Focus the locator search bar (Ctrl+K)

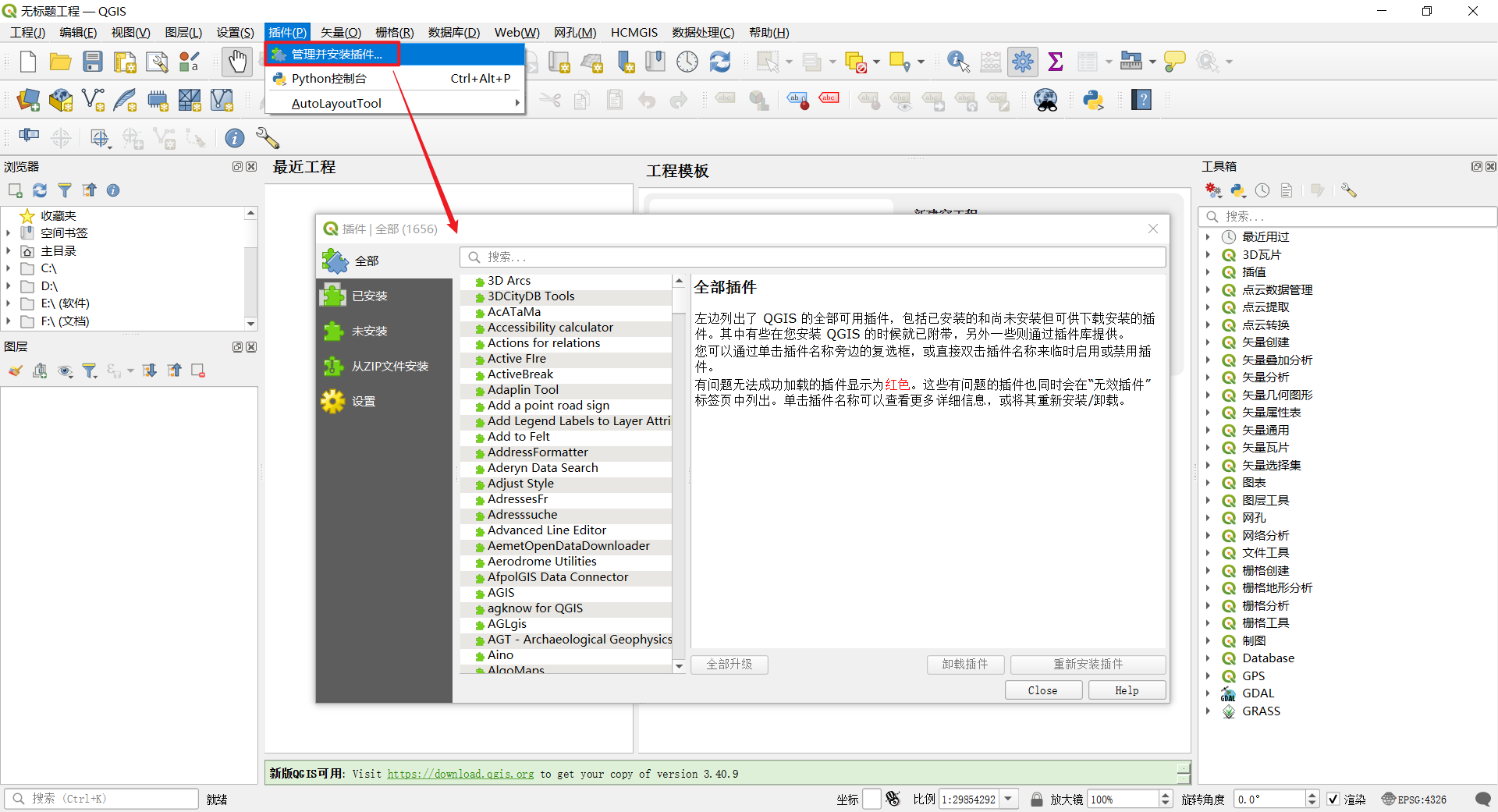tap(101, 799)
